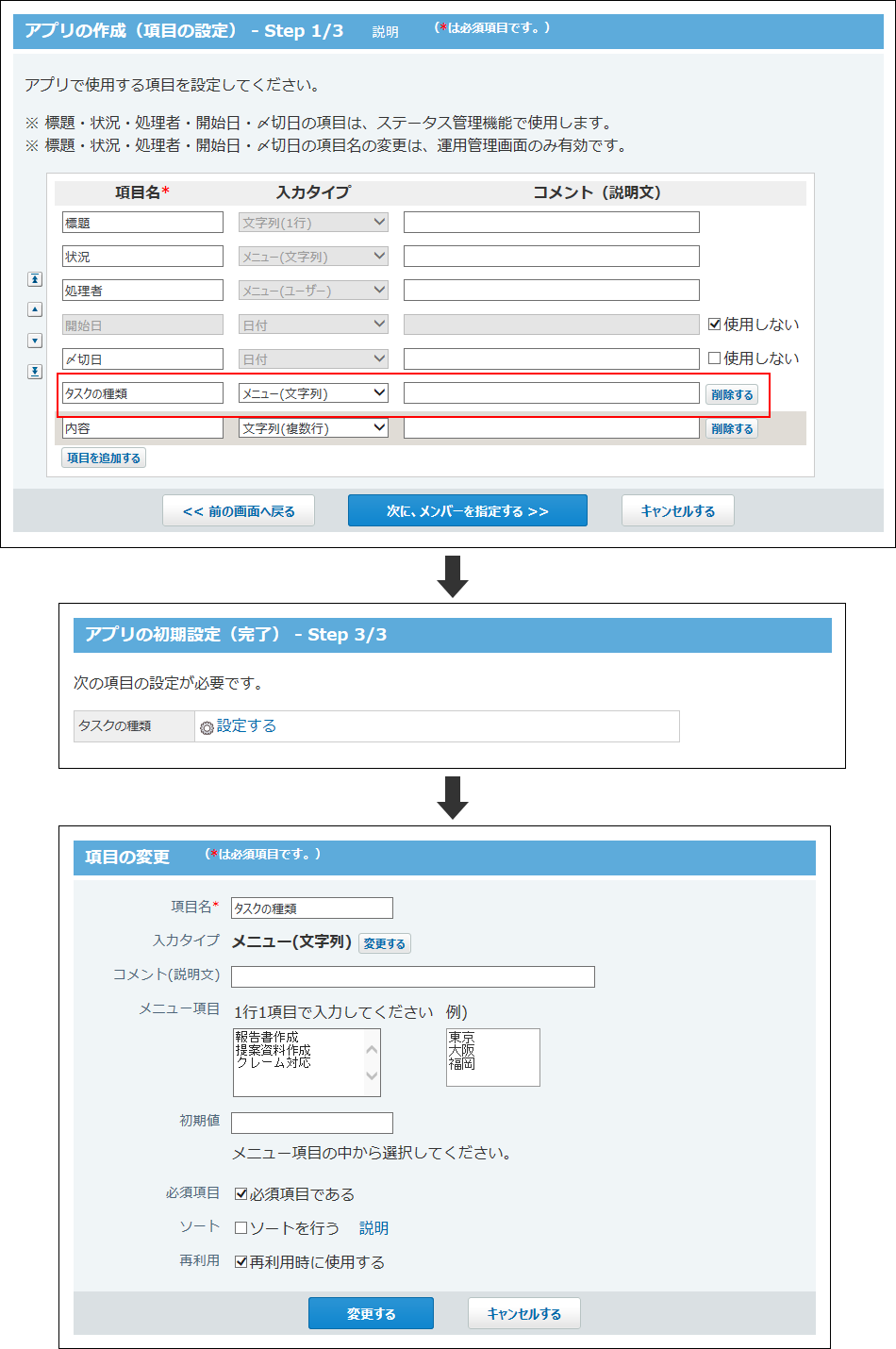Click the move-to-bottom row arrow icon

click(x=35, y=372)
